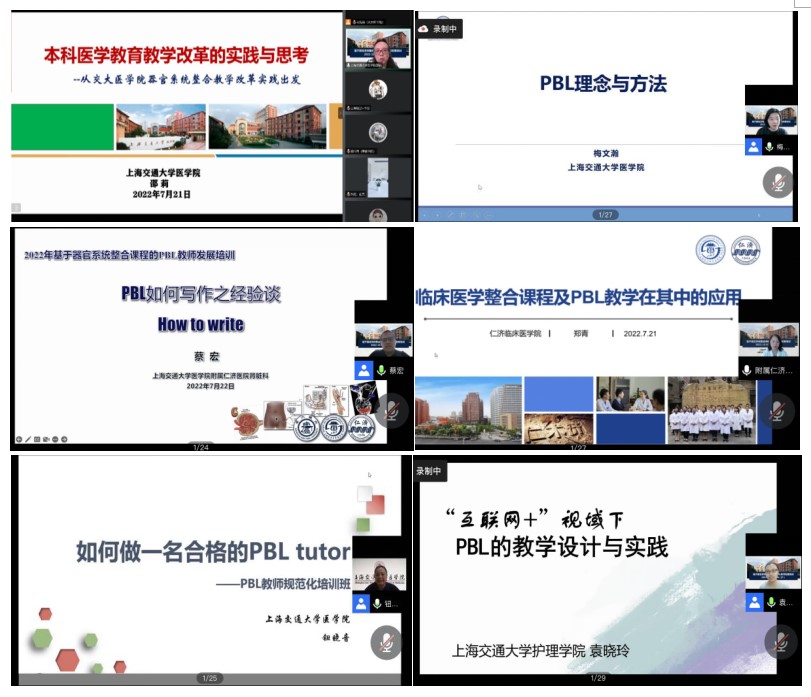Toggle the muted microphone circle in the 临床医学整合课程 window
Screen dimensions: 811x697
point(778,409)
